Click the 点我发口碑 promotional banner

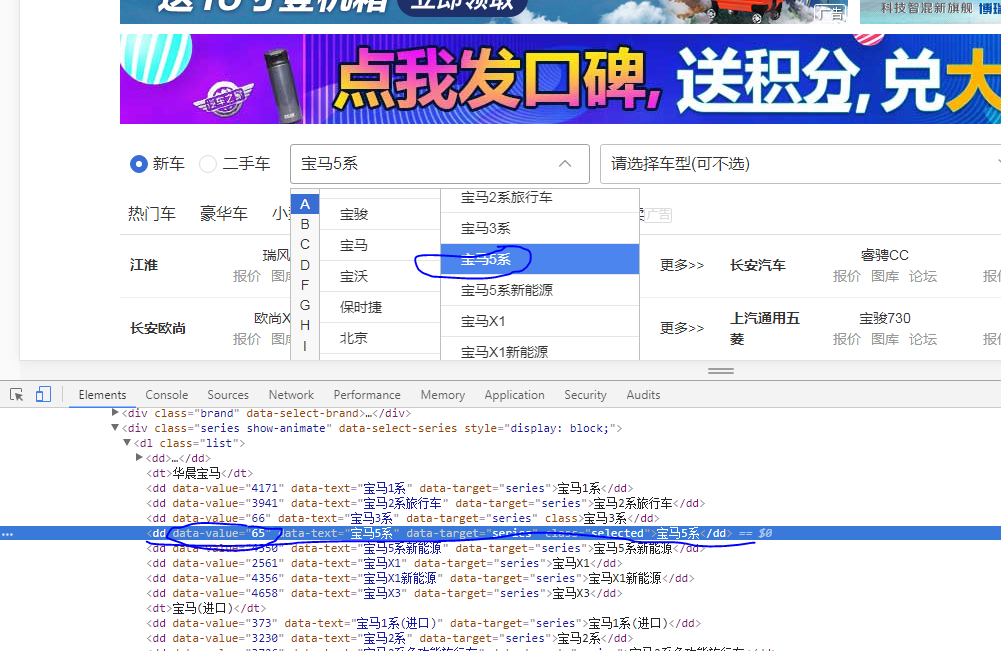point(561,79)
